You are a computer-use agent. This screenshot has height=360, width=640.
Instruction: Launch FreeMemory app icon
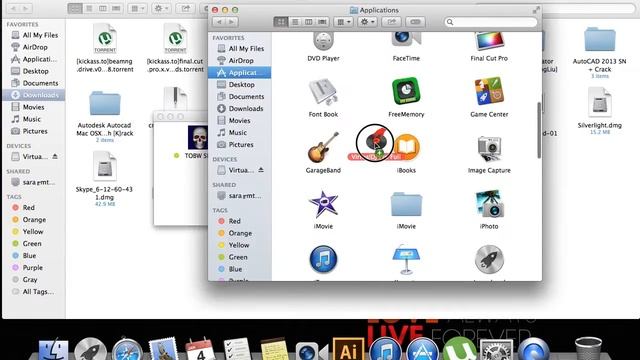pos(406,91)
